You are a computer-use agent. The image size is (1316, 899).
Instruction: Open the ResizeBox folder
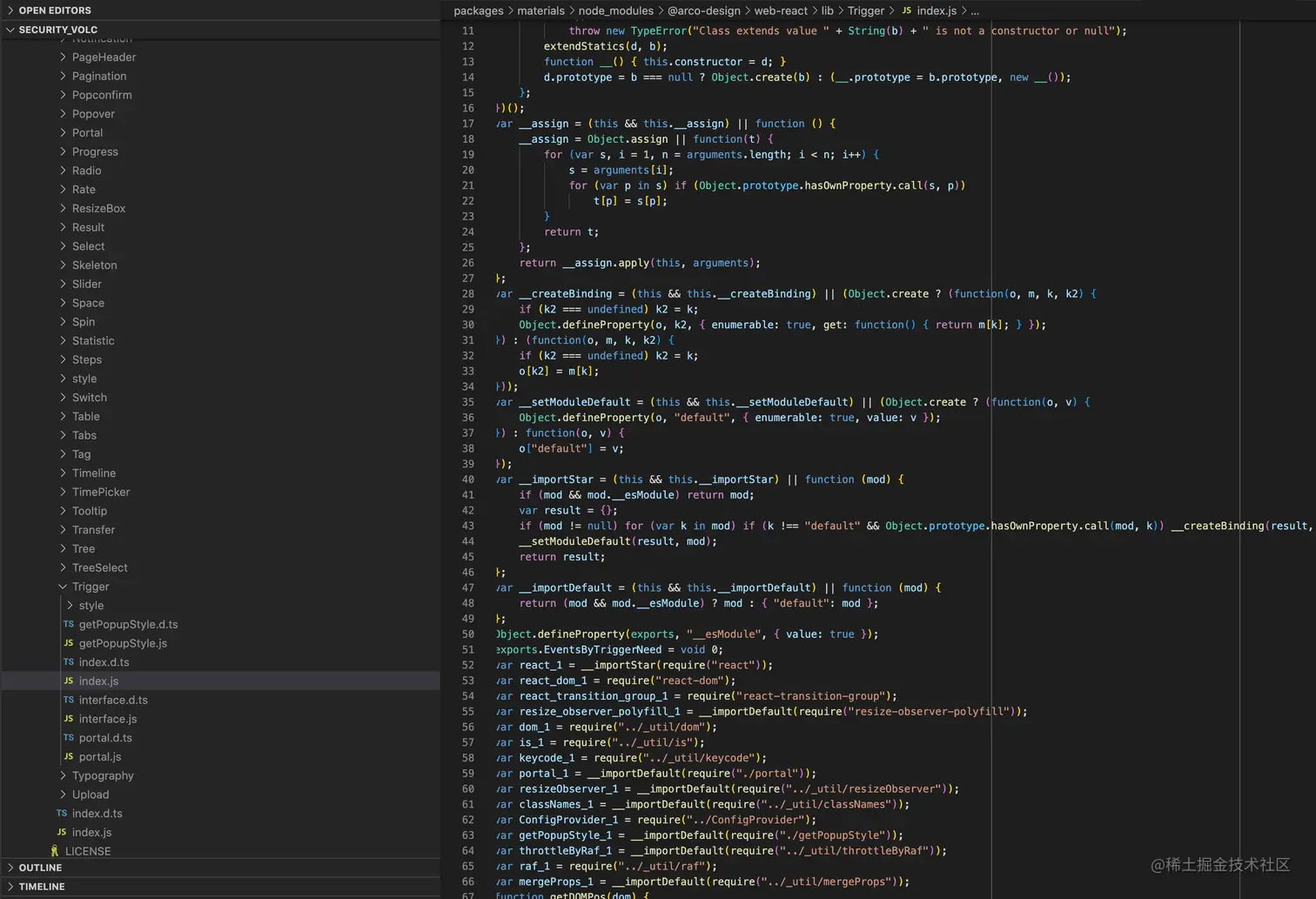click(98, 208)
